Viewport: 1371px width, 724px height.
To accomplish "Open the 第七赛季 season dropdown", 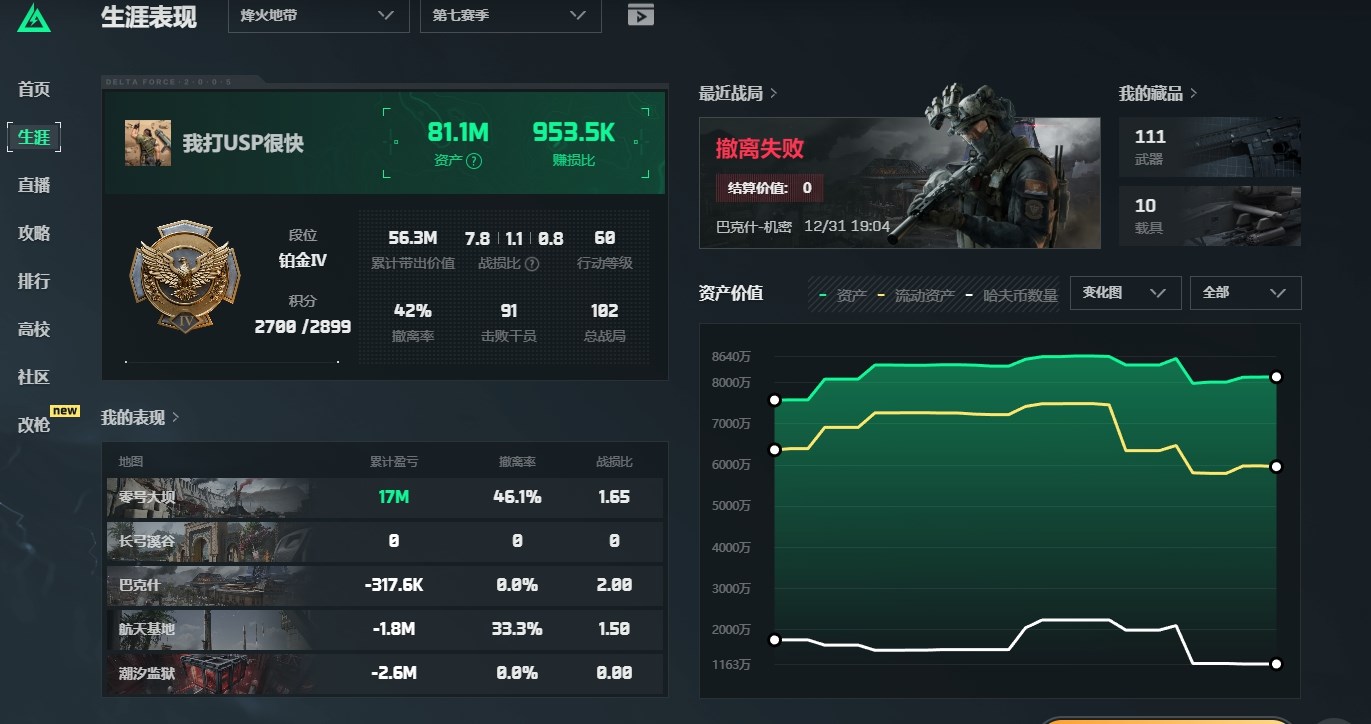I will [510, 16].
